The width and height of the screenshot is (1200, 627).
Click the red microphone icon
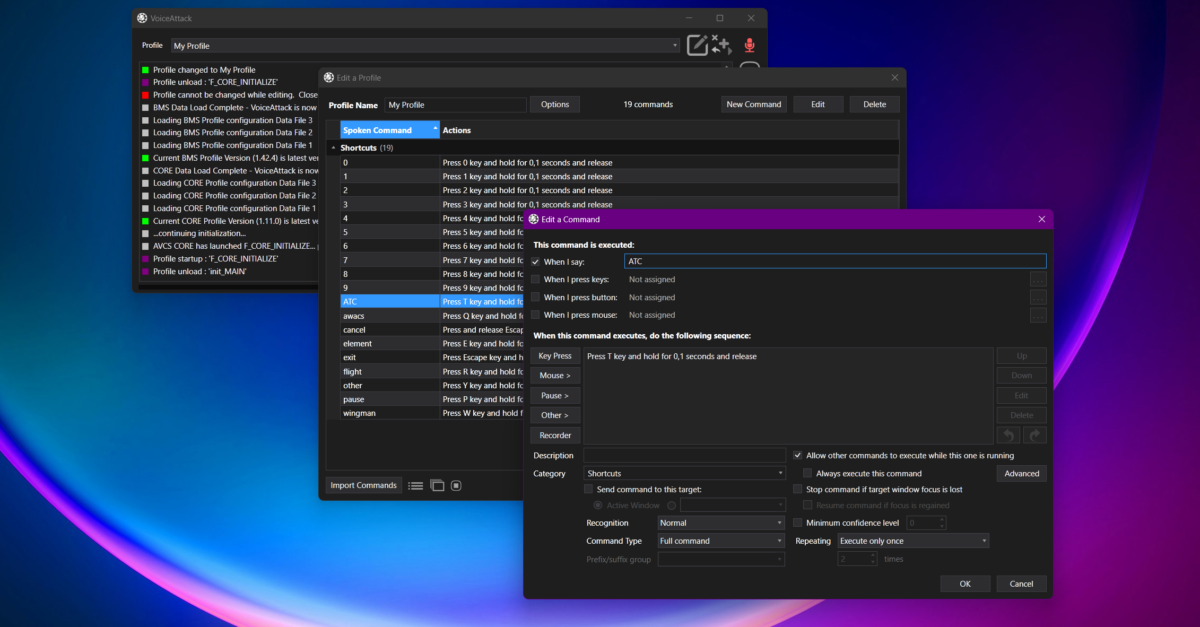click(749, 44)
